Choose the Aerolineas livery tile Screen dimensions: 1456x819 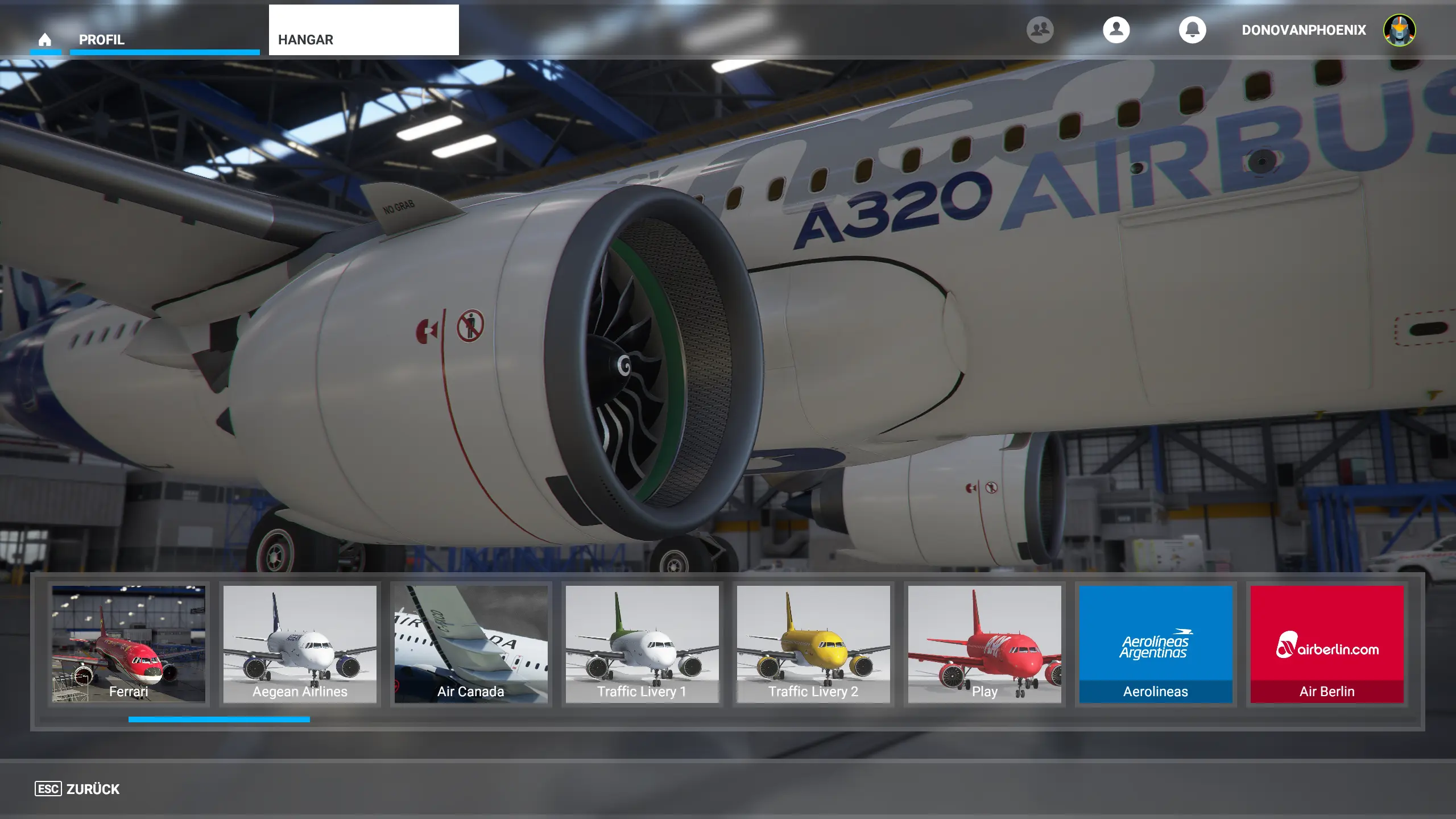coord(1156,644)
